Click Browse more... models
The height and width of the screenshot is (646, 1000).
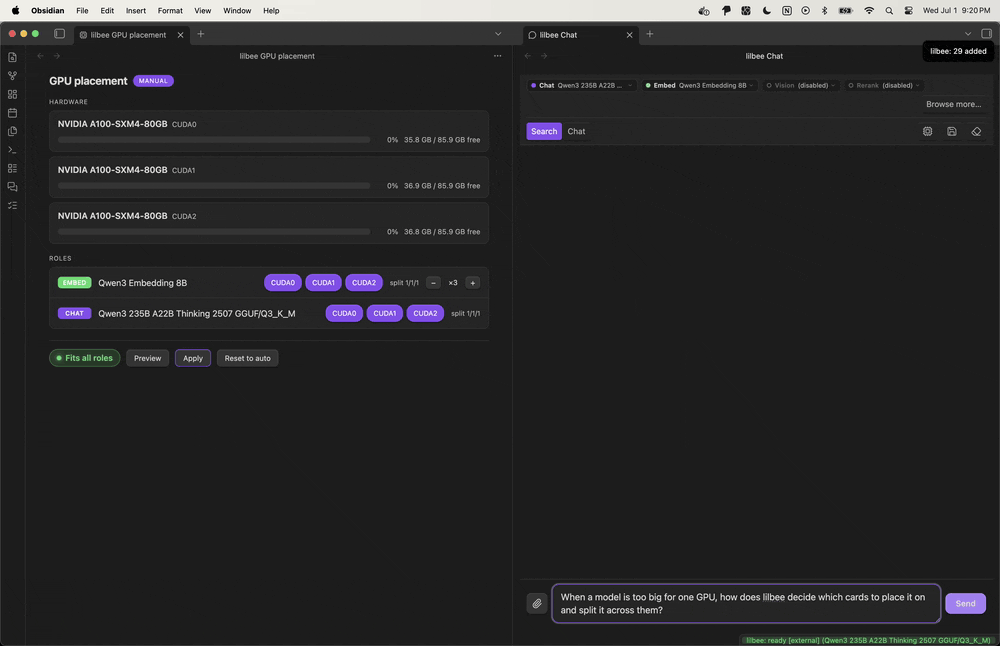953,104
